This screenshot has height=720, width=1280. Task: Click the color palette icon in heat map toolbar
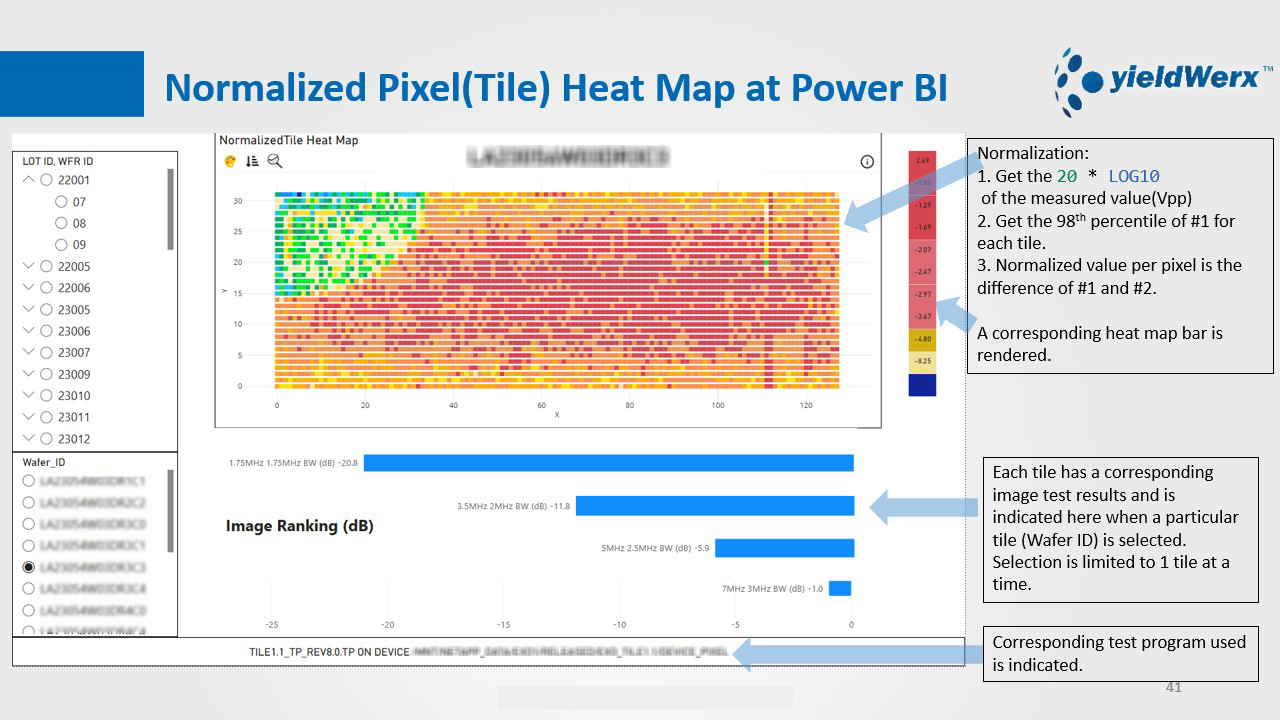230,161
